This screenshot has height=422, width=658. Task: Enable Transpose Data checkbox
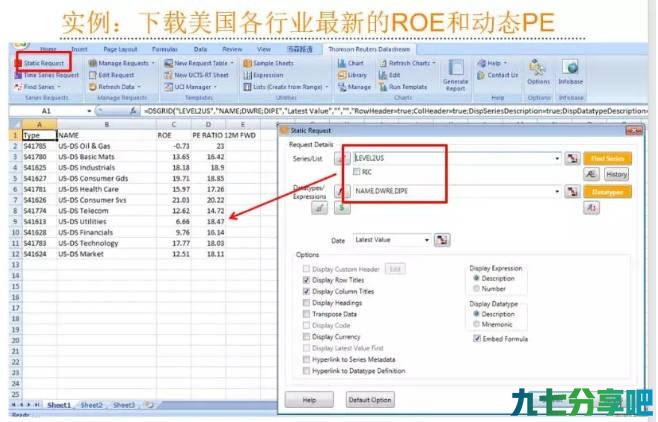[306, 314]
